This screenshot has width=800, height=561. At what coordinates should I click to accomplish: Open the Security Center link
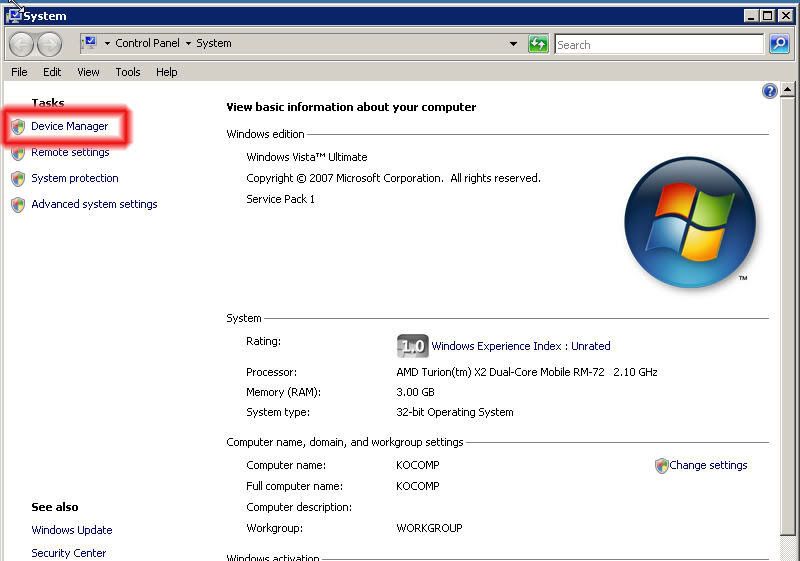pos(68,553)
